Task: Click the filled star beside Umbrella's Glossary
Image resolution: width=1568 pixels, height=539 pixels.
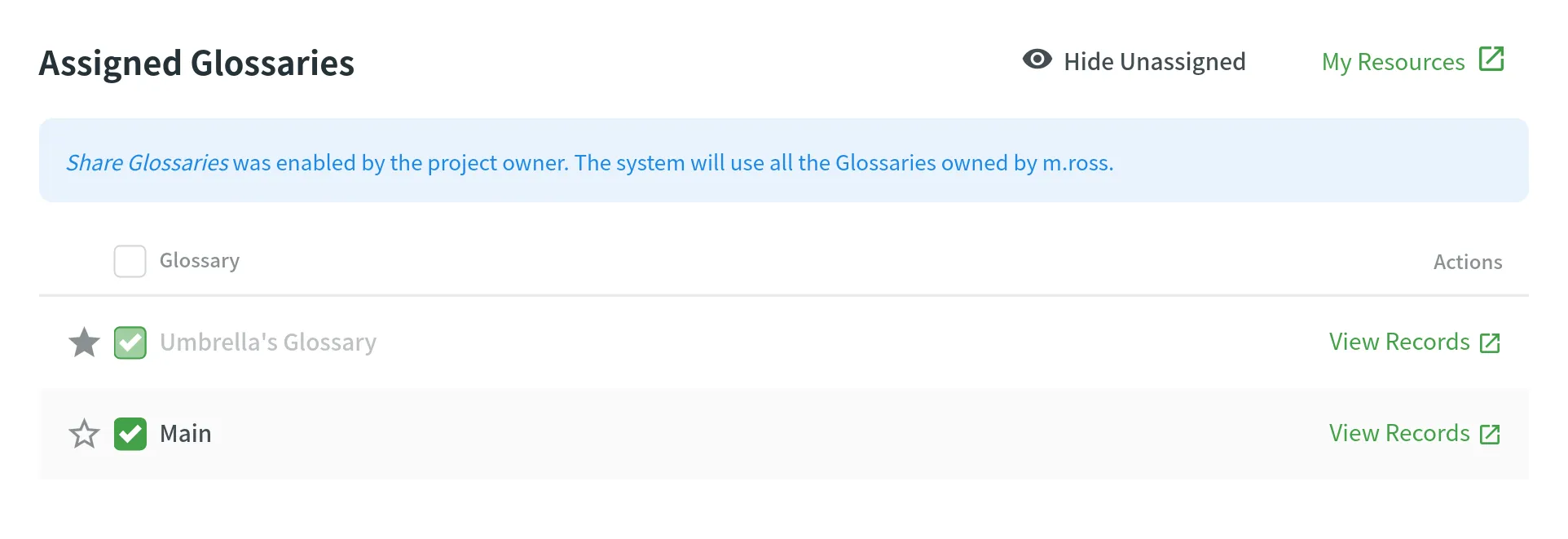Action: (x=83, y=342)
